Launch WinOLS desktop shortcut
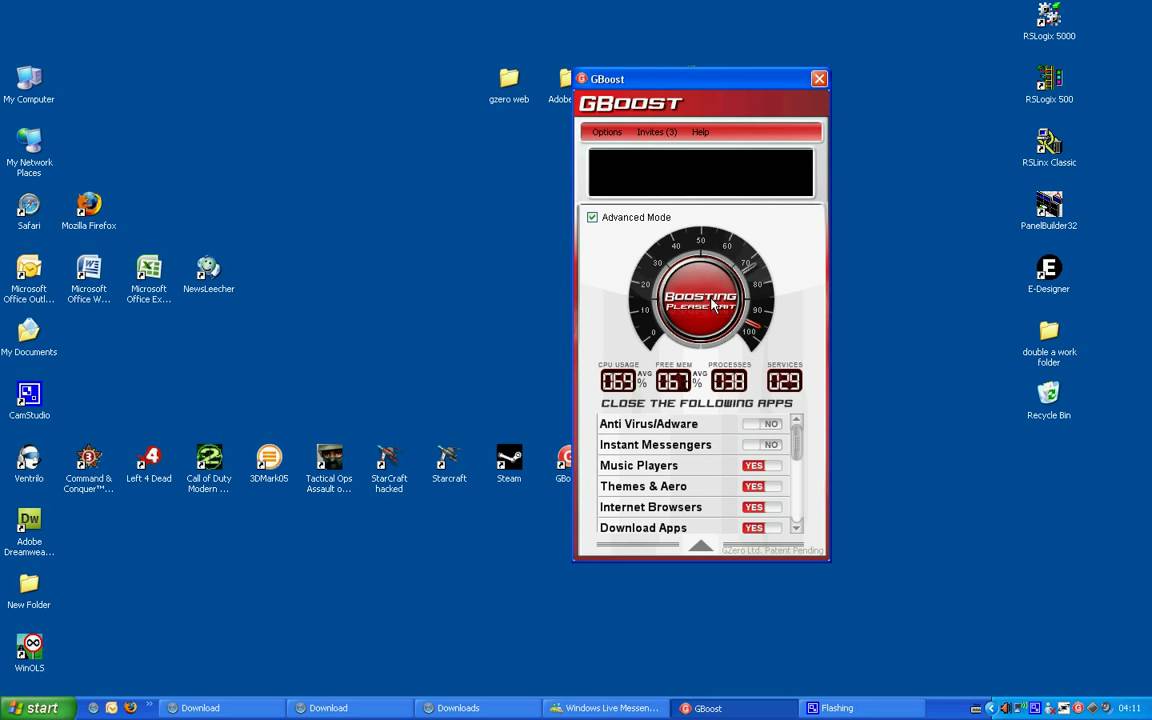 coord(29,653)
